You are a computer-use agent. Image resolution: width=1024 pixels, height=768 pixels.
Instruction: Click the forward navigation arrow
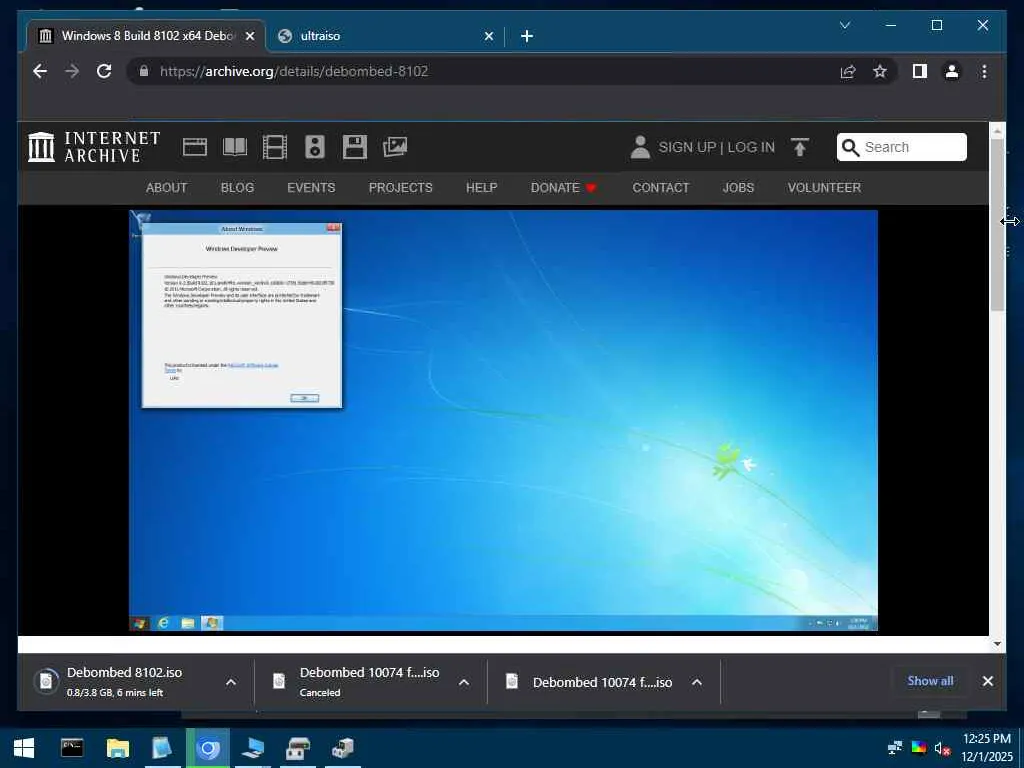click(x=72, y=71)
